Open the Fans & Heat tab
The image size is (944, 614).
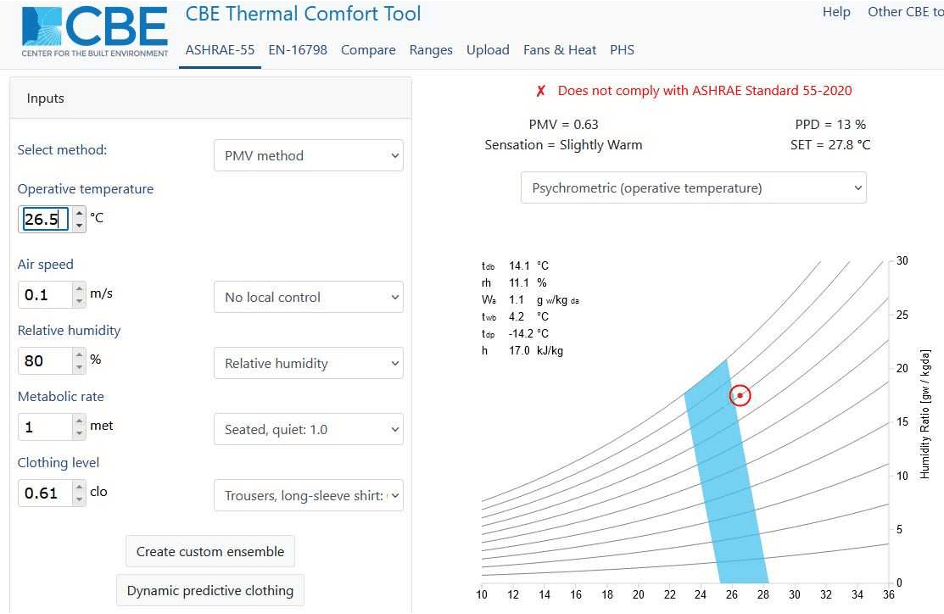coord(559,50)
